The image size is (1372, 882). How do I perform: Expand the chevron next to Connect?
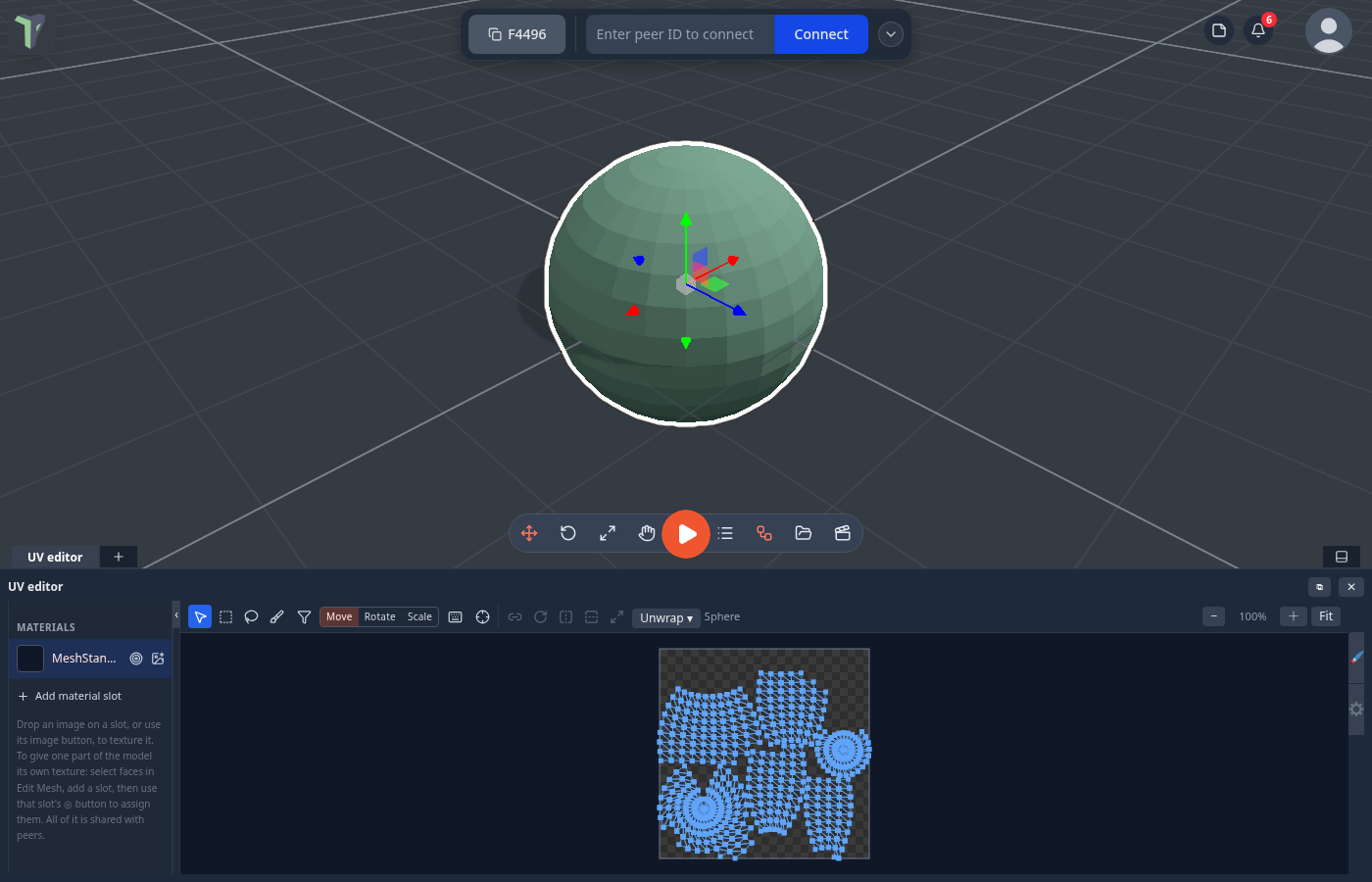coord(891,34)
